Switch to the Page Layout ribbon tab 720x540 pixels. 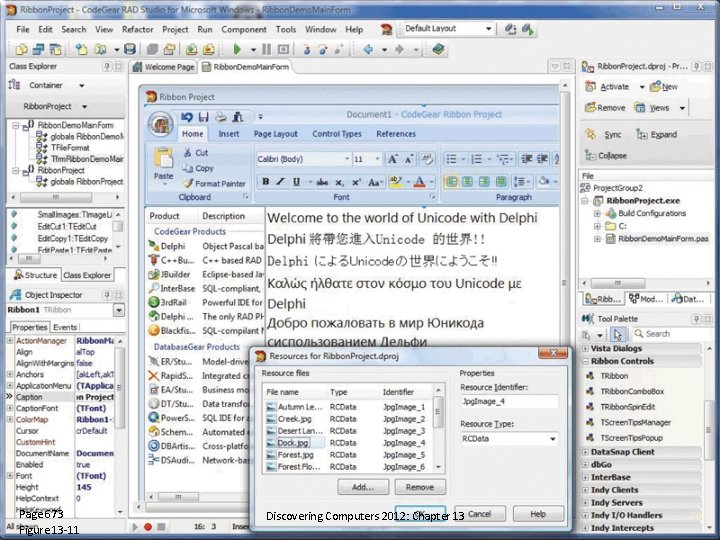point(276,134)
